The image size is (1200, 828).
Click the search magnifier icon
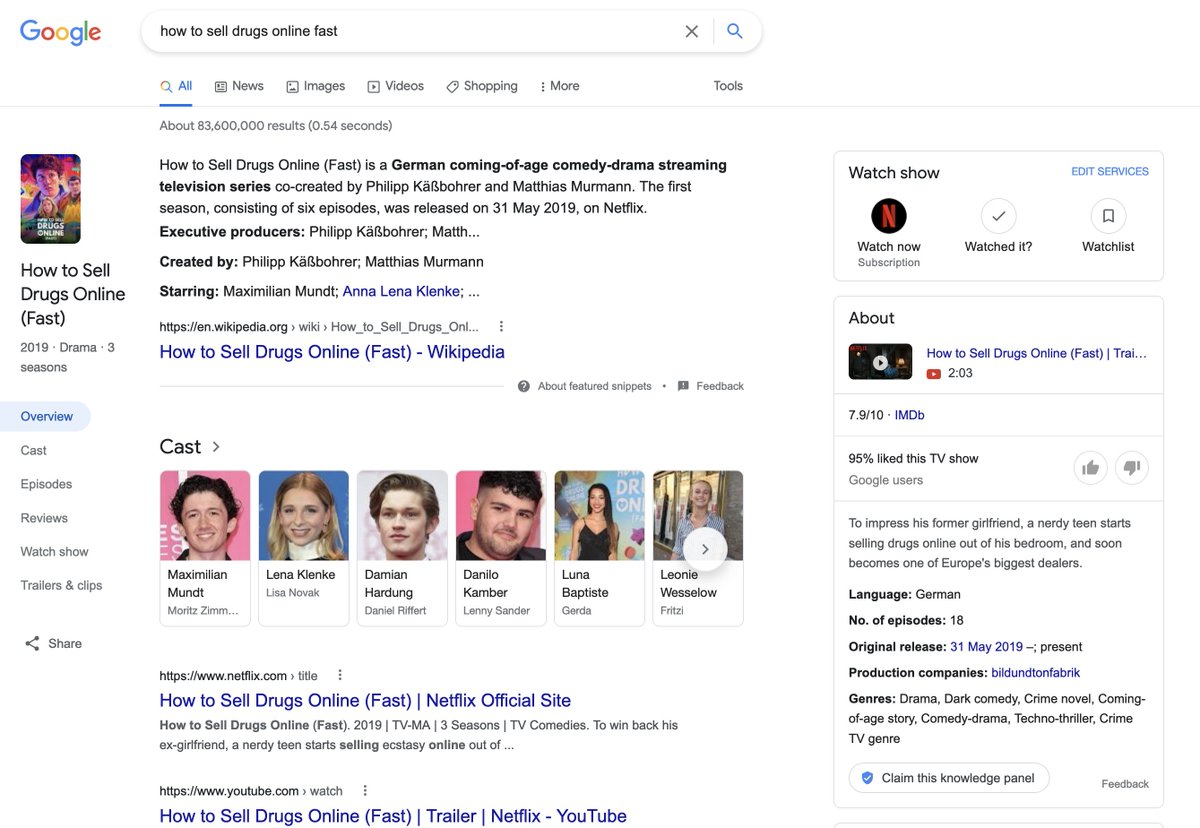coord(735,31)
